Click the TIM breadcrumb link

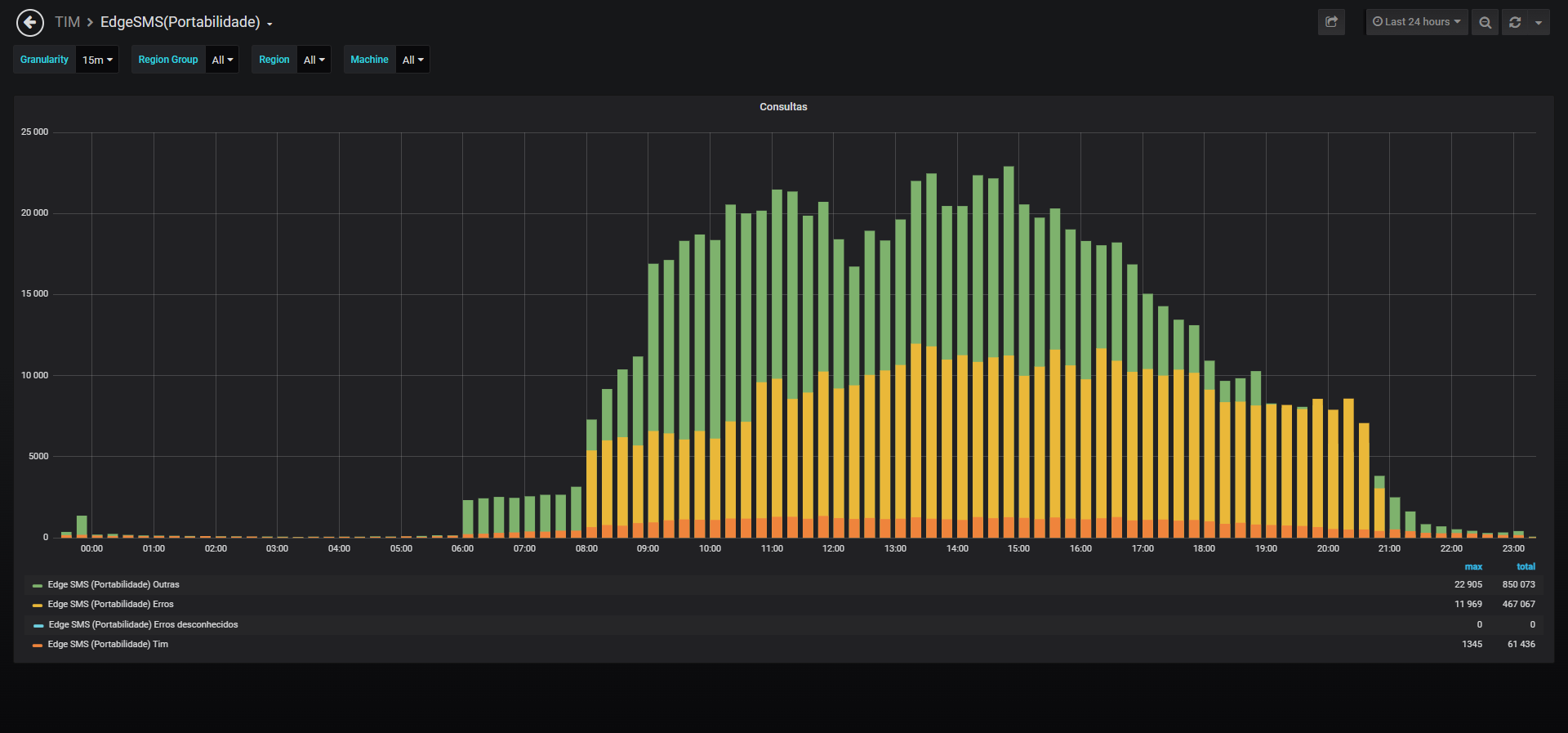click(67, 22)
